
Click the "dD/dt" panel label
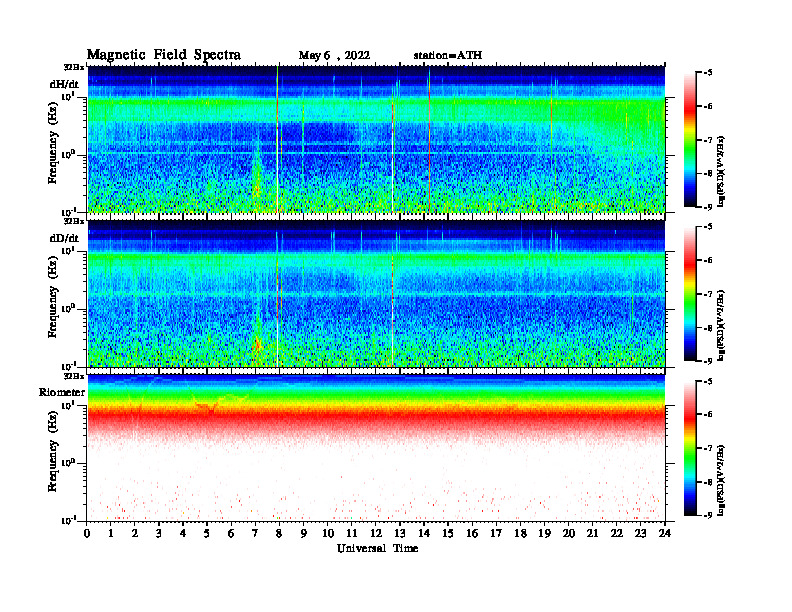tap(64, 238)
